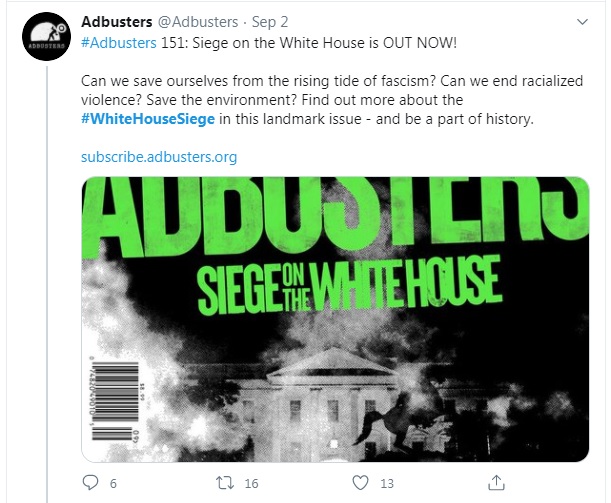Visit the subscribe.adbusters.org link

click(x=159, y=157)
